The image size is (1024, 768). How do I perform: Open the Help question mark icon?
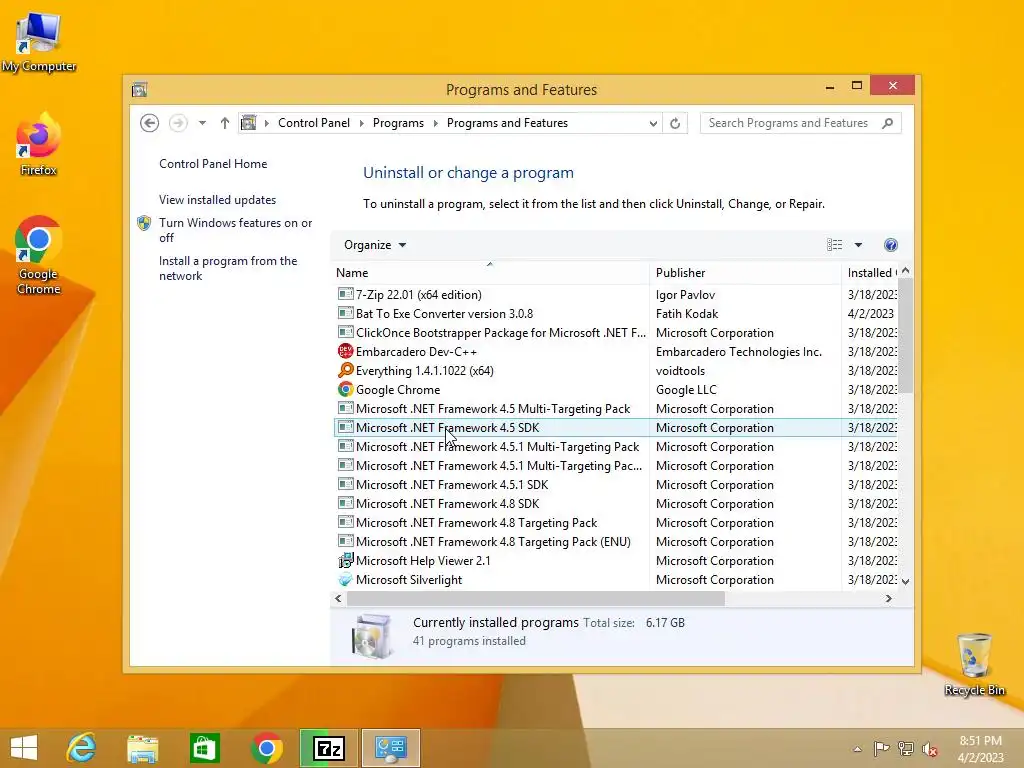tap(891, 245)
